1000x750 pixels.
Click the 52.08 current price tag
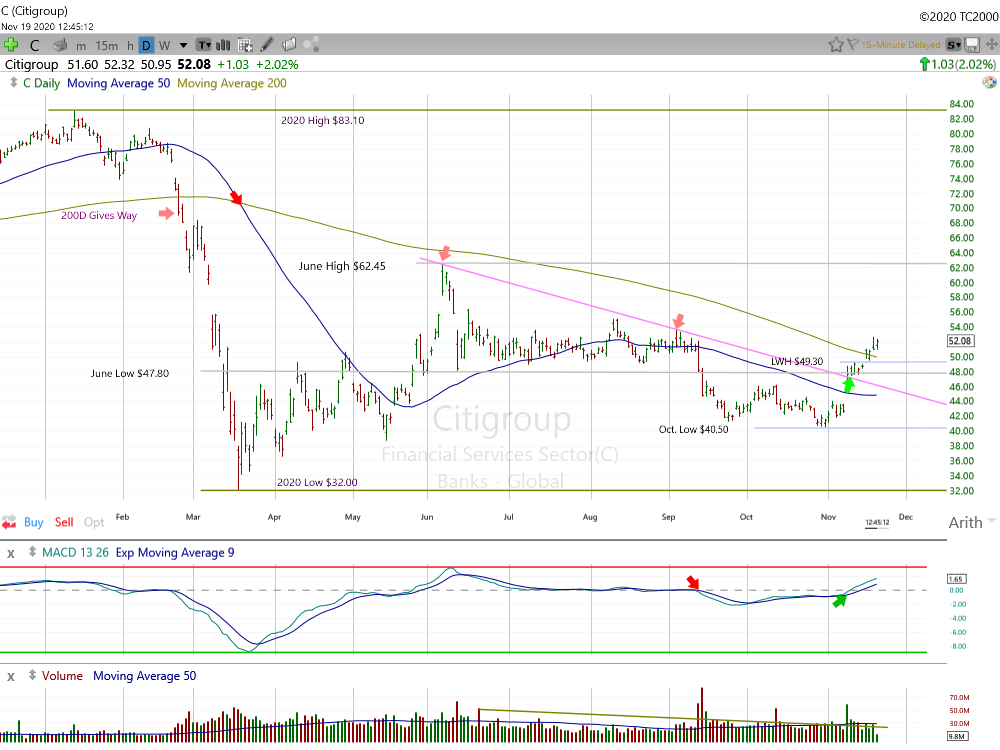point(960,341)
